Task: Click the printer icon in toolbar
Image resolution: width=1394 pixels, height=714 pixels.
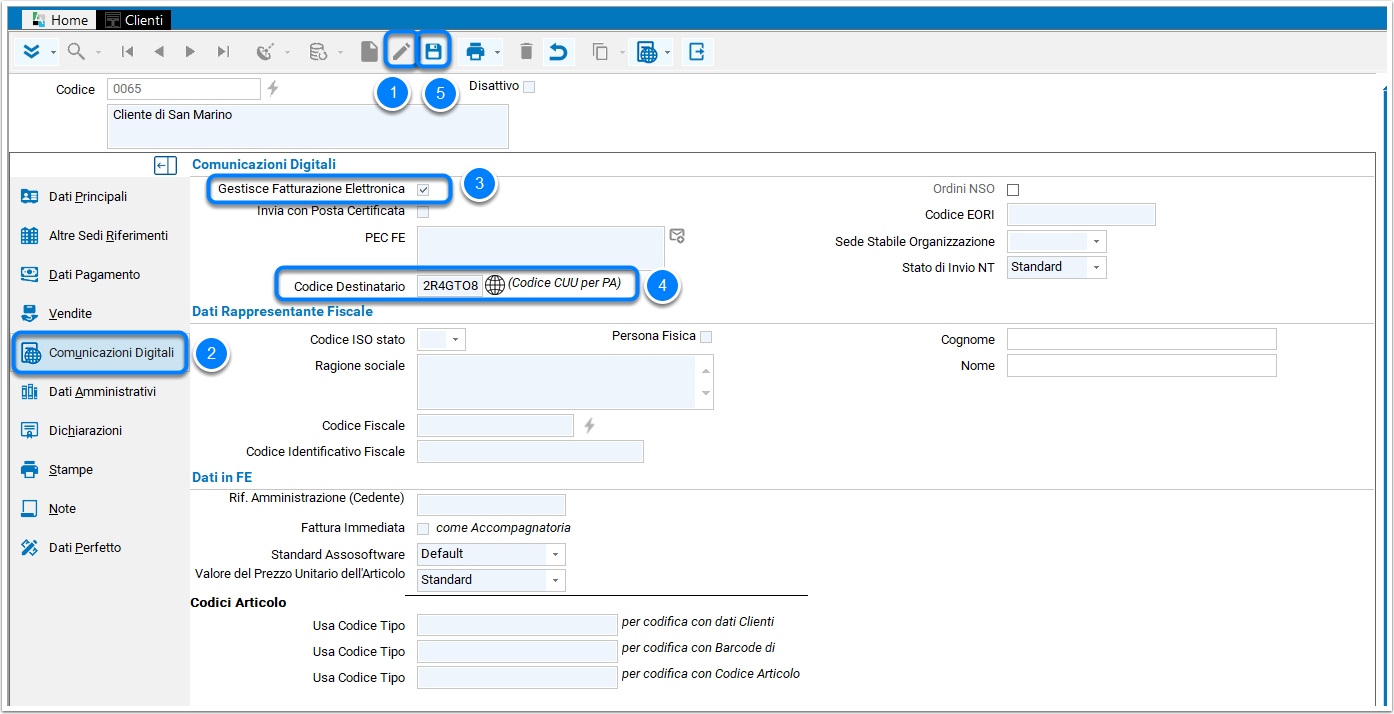Action: [x=476, y=52]
